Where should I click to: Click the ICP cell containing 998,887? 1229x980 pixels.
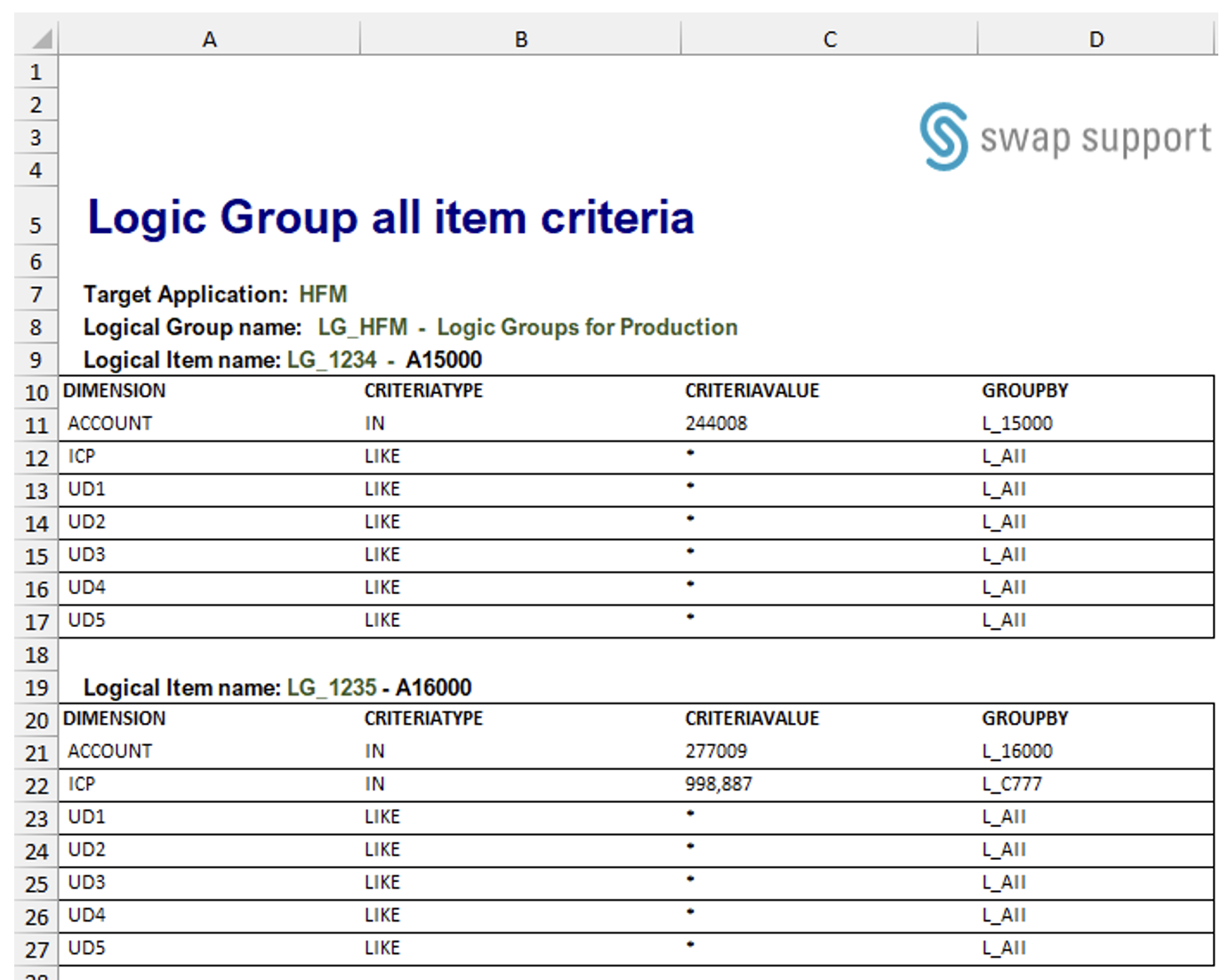coord(718,783)
